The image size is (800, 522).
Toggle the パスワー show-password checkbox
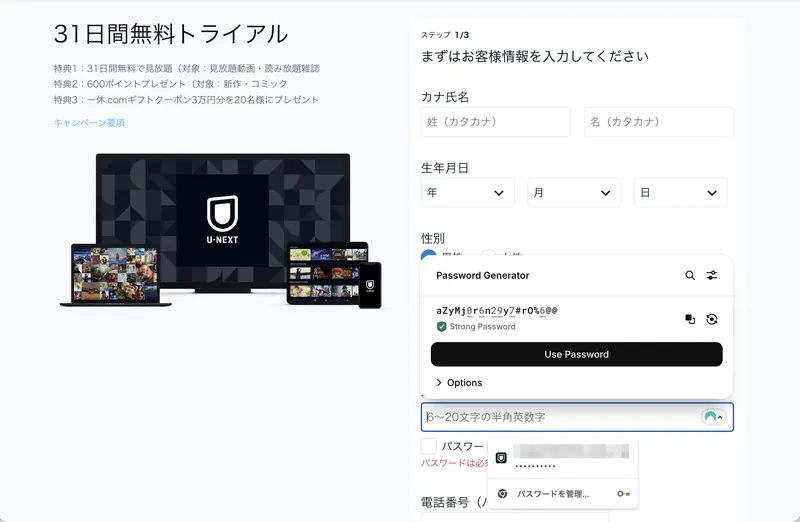pos(429,446)
